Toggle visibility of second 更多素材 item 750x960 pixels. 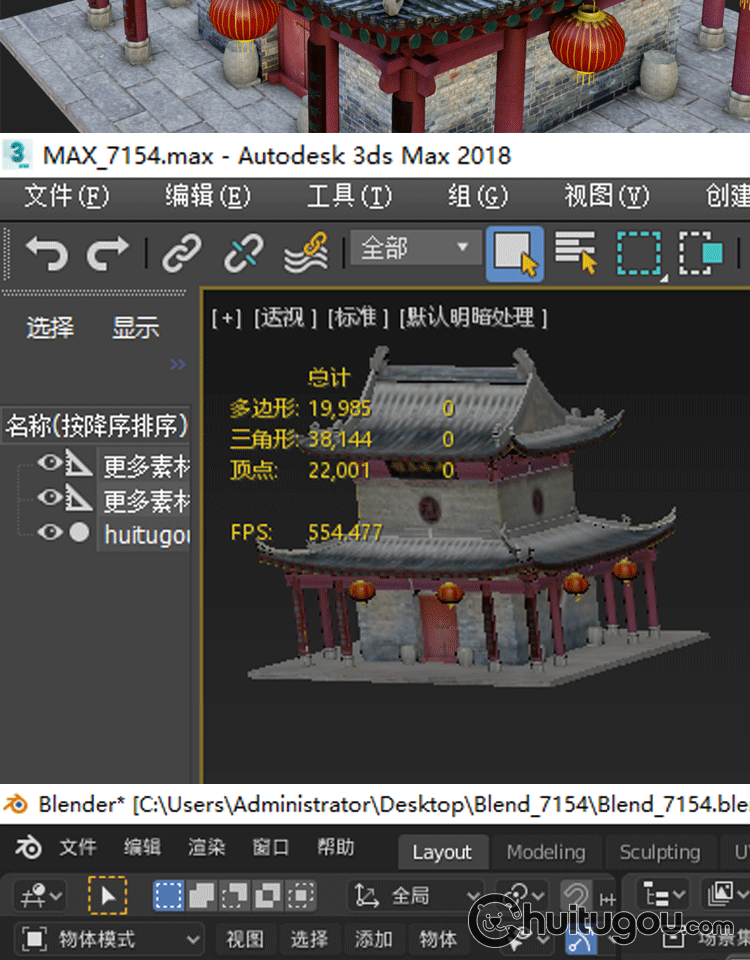(x=49, y=498)
